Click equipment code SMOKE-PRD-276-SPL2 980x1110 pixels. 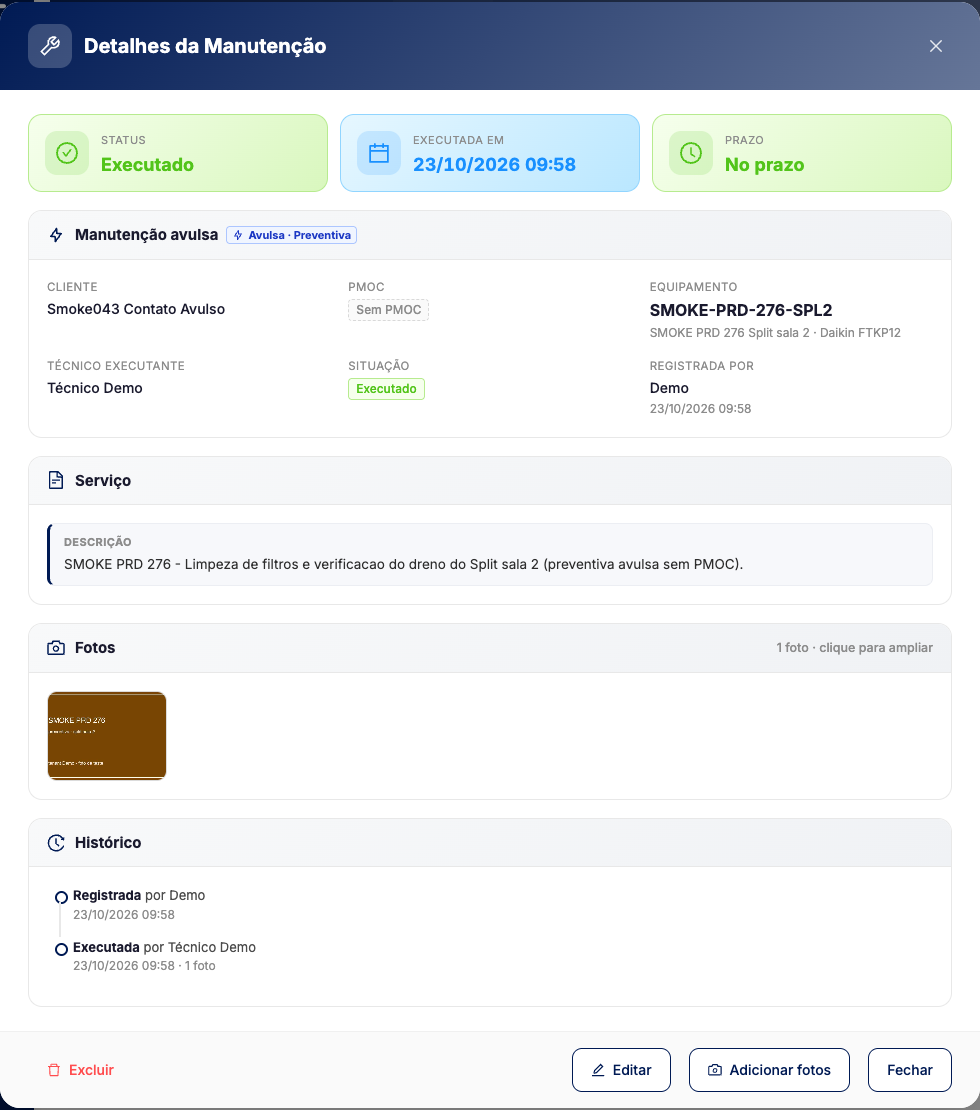pos(741,310)
